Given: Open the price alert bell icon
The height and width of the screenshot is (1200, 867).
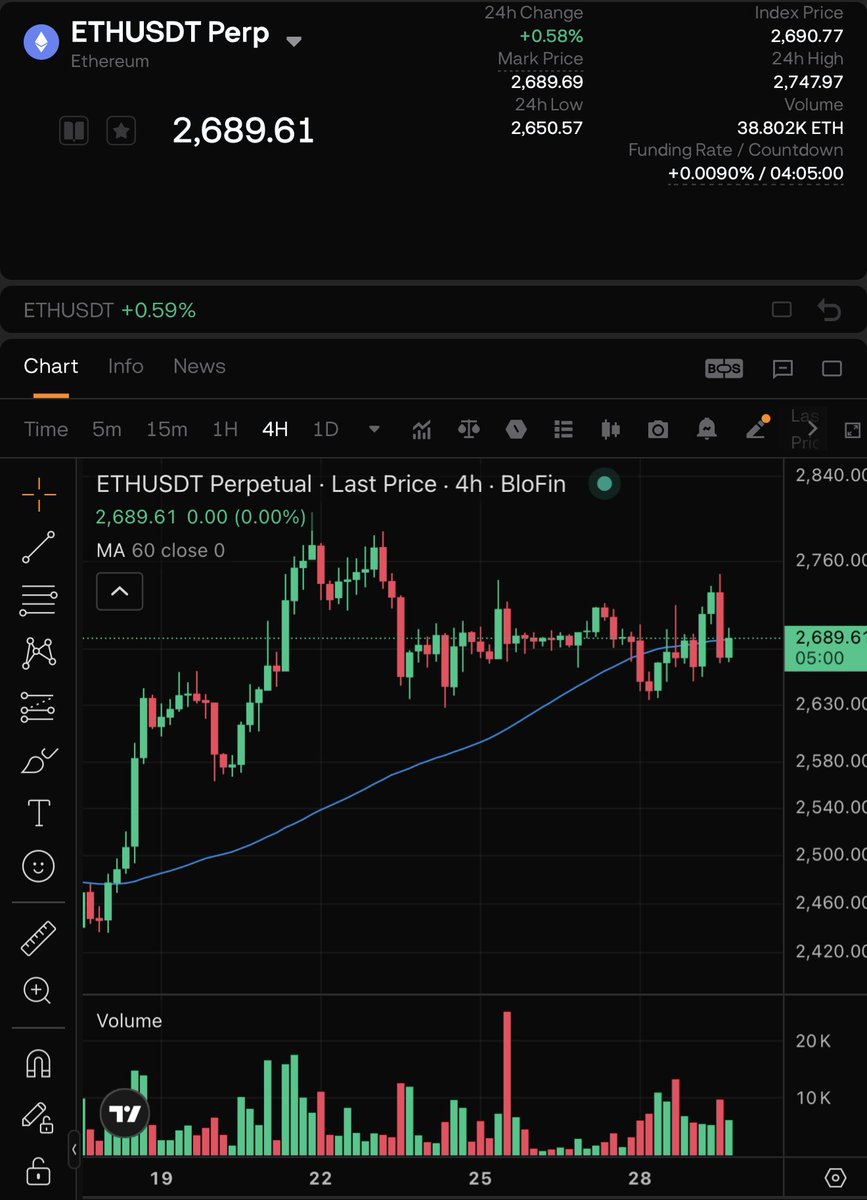Looking at the screenshot, I should (708, 429).
